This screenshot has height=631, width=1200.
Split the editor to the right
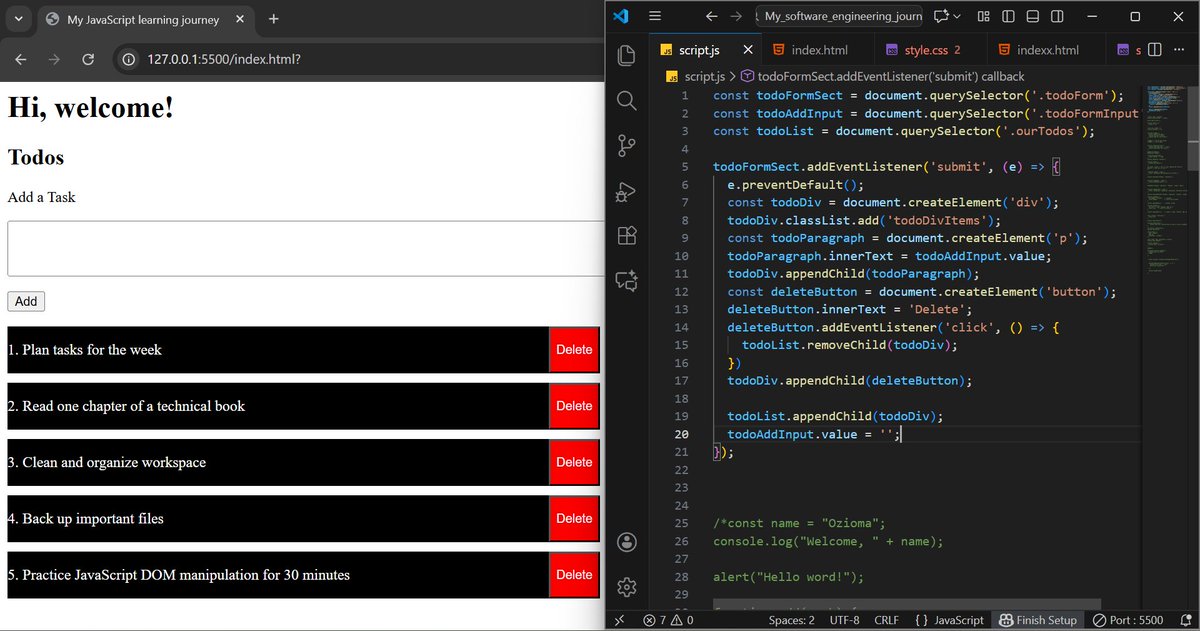pos(1154,50)
